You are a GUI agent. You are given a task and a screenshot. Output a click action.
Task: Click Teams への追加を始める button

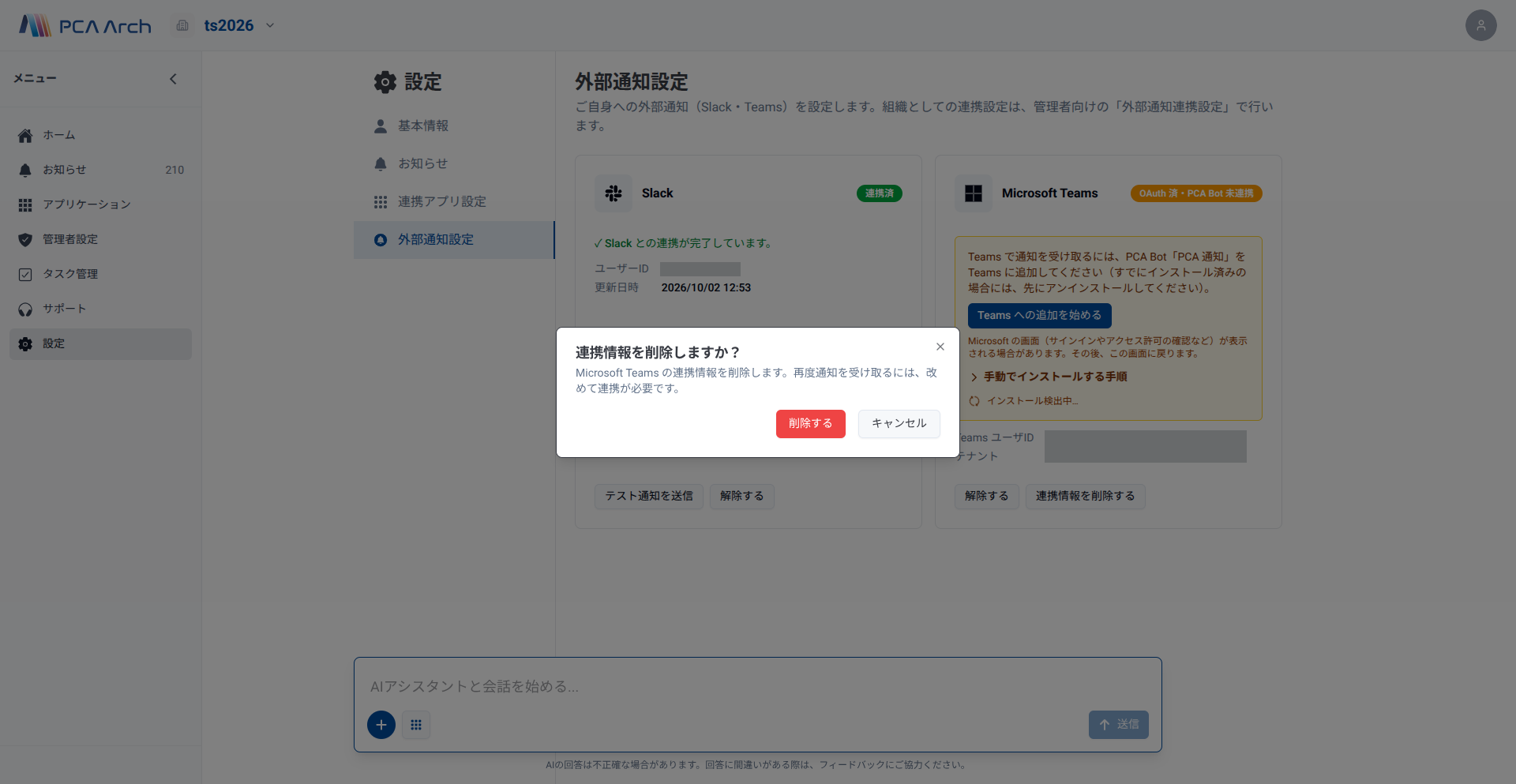click(x=1039, y=315)
